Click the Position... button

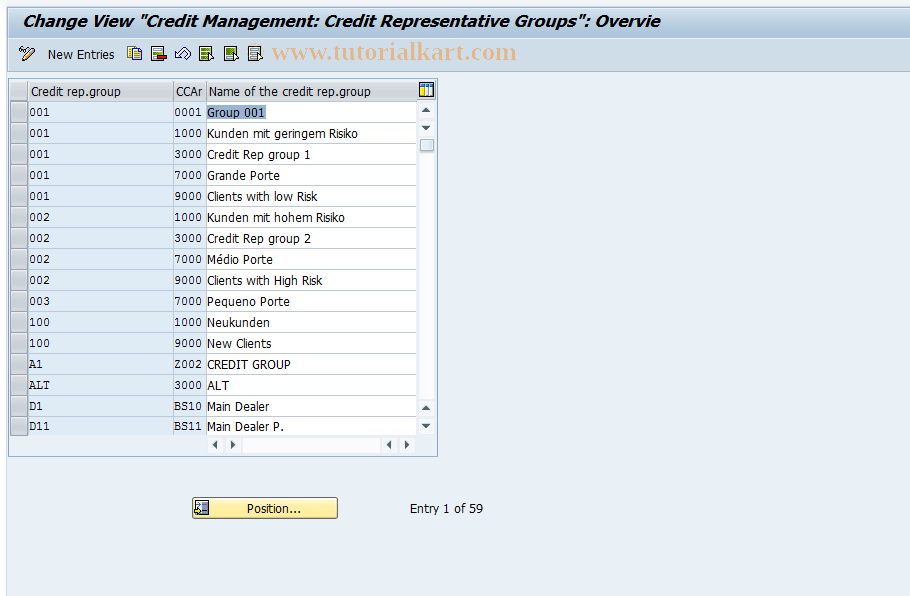[265, 508]
